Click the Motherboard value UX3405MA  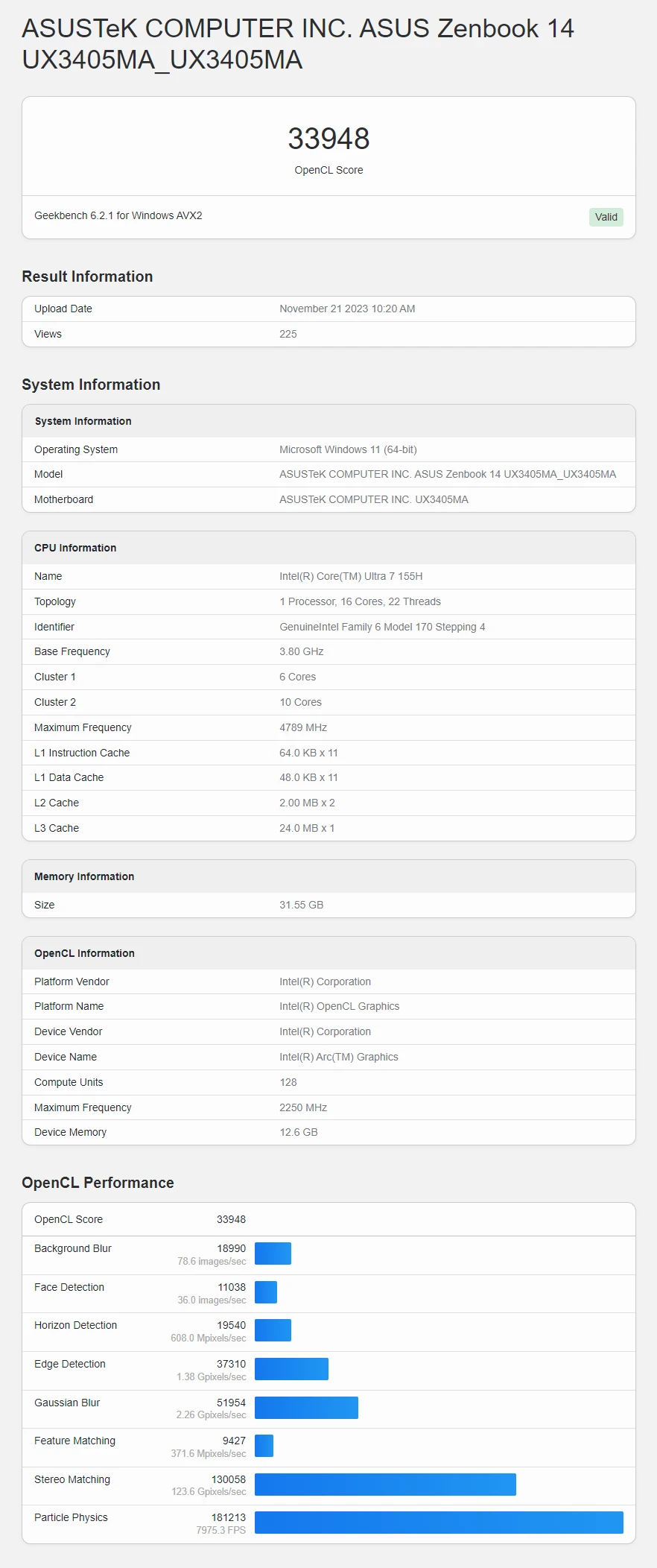pyautogui.click(x=373, y=499)
